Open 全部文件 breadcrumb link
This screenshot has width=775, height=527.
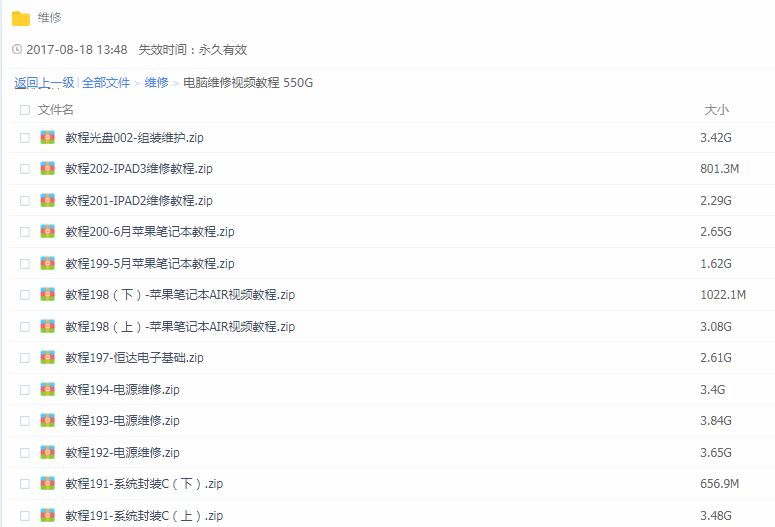point(106,83)
